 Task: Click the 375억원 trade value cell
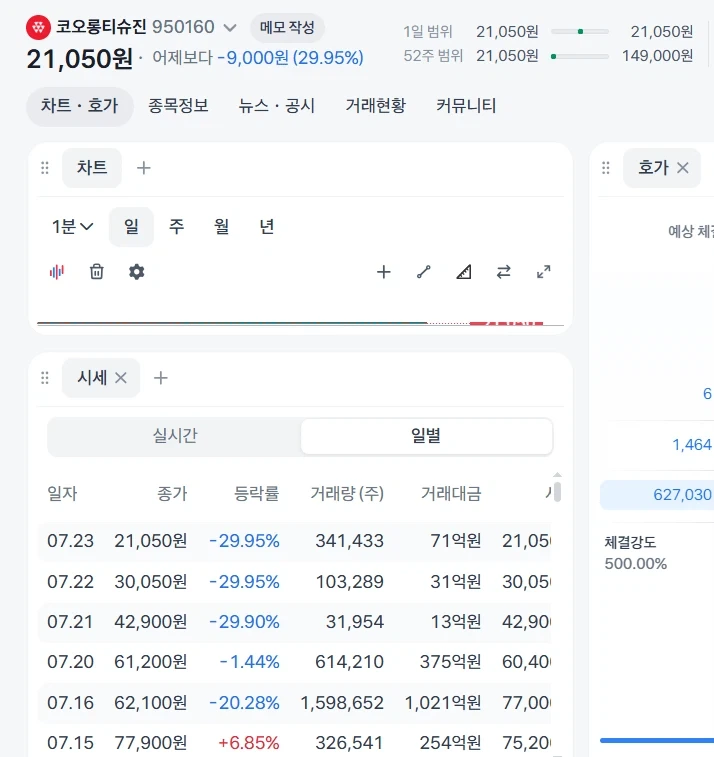(450, 662)
